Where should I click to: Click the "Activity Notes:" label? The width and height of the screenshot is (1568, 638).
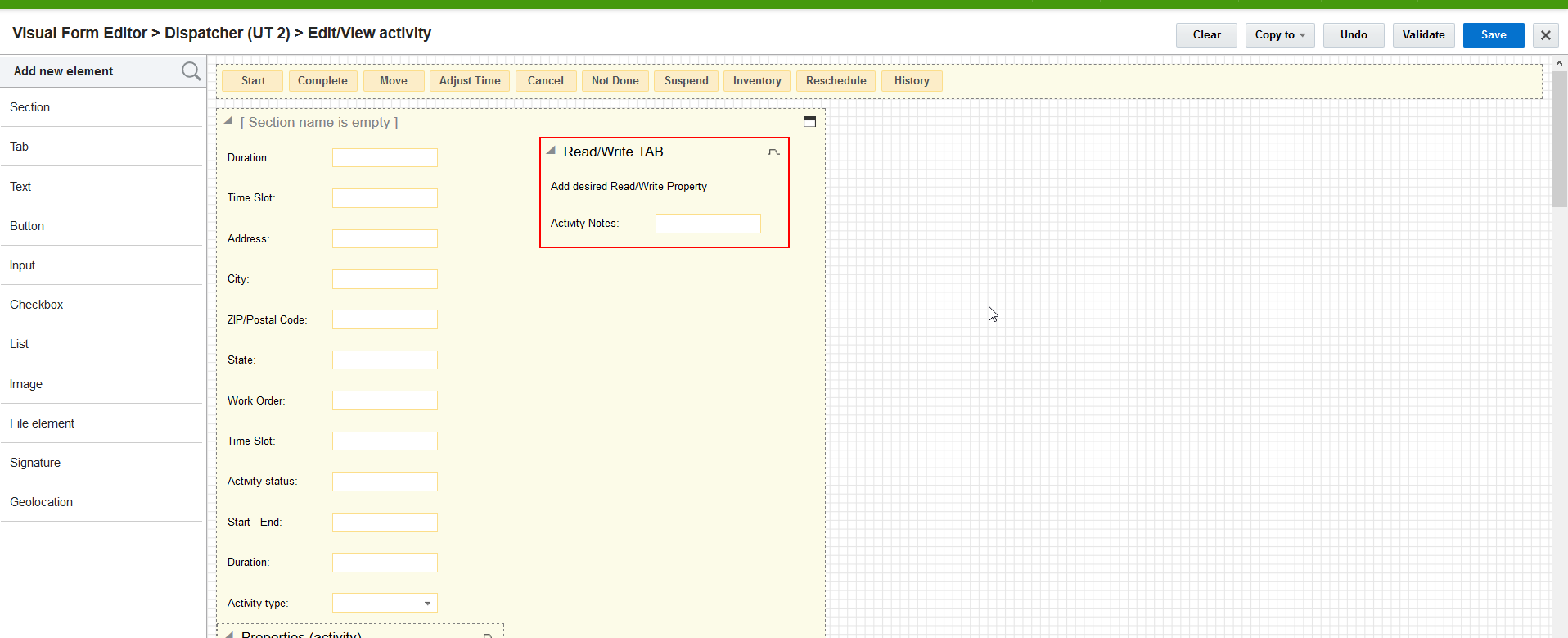click(584, 224)
